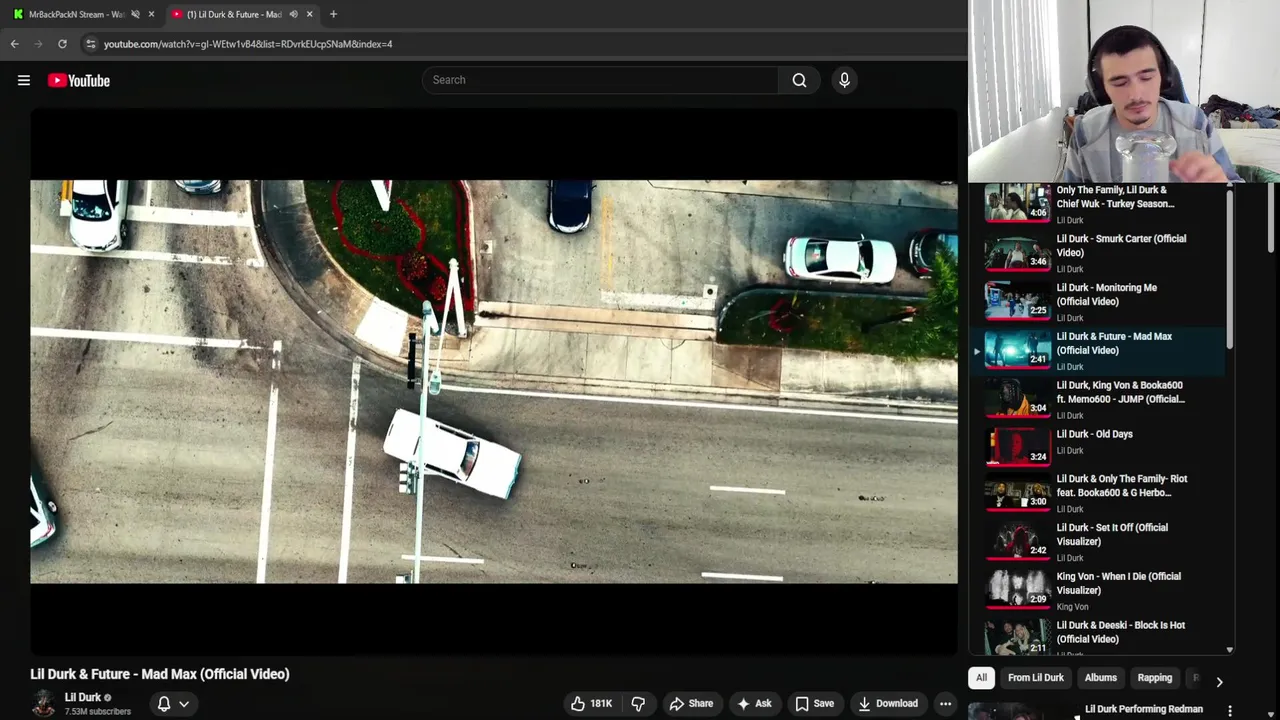Share this video
Viewport: 1280px width, 720px height.
click(x=691, y=703)
